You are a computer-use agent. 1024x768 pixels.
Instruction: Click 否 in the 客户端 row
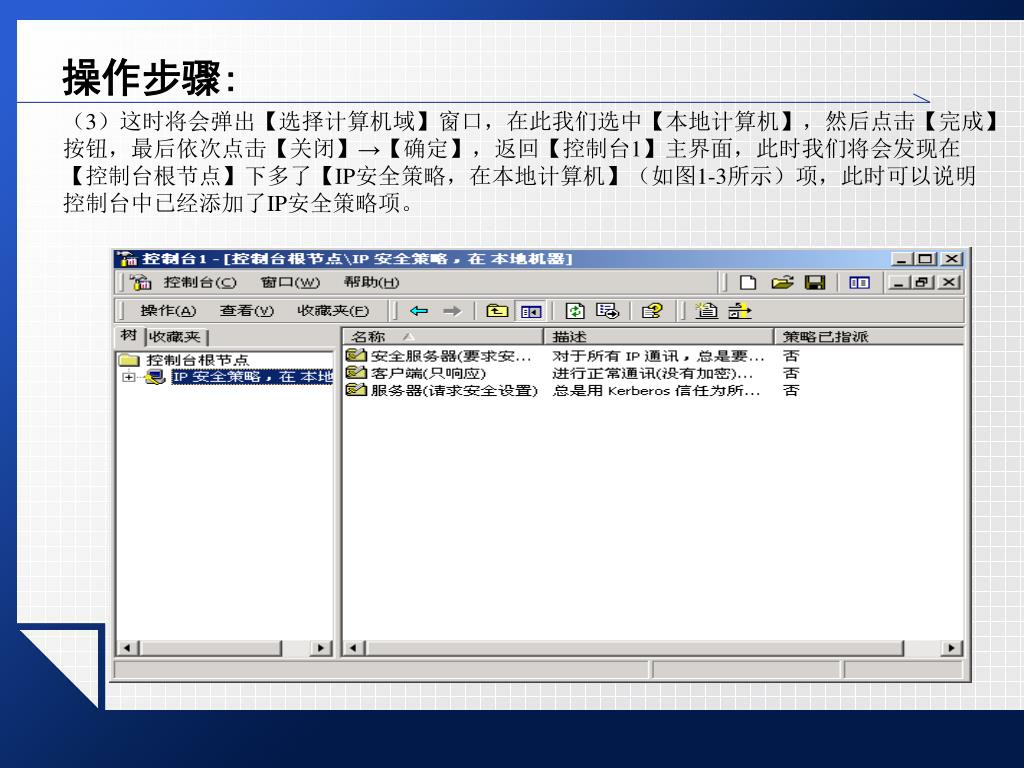(791, 373)
